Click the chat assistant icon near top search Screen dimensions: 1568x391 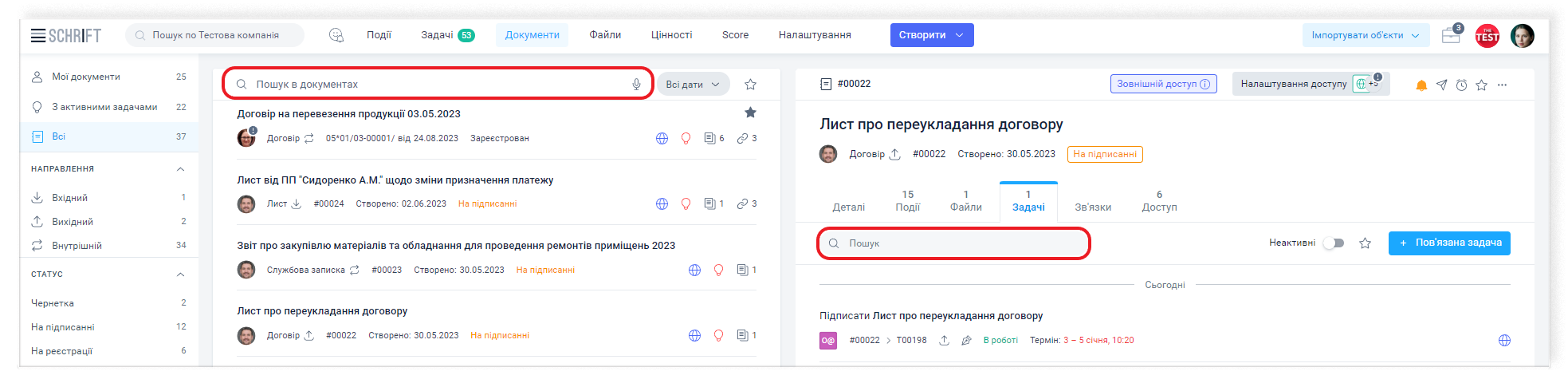[x=336, y=35]
